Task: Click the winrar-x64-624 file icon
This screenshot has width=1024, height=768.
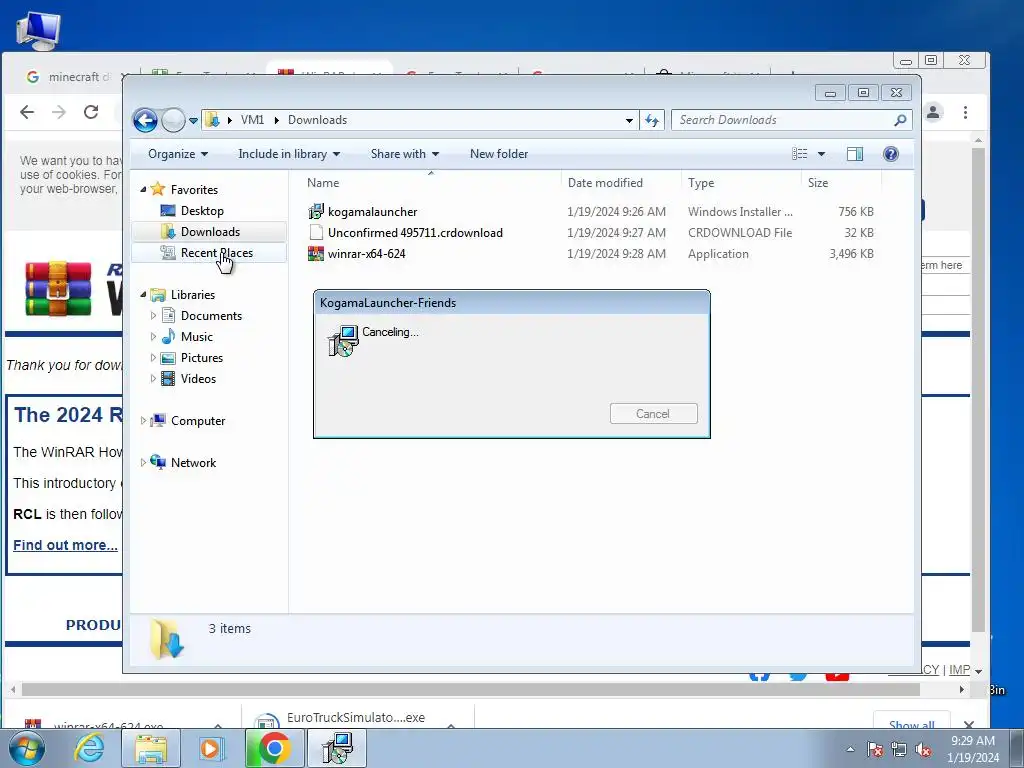Action: [316, 253]
